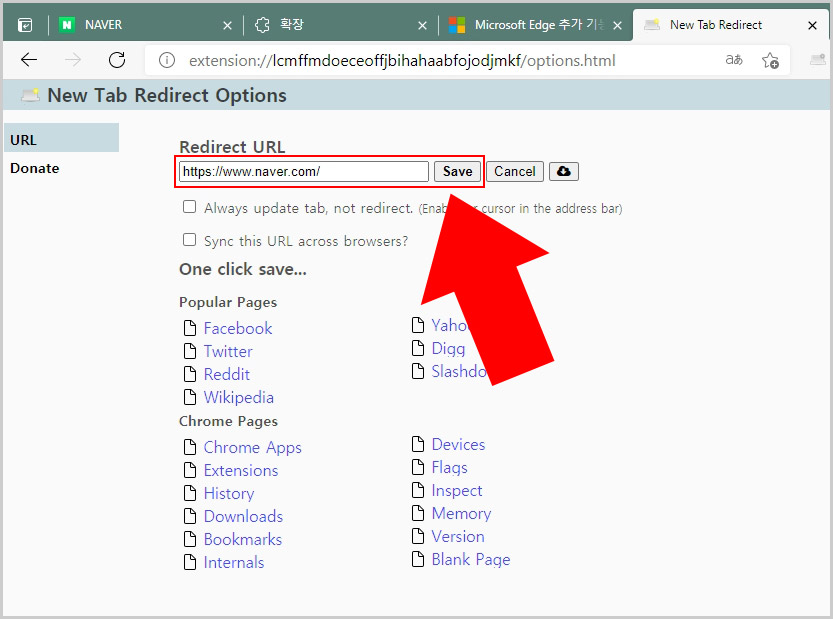Click the page icon beside Digg
This screenshot has width=833, height=619.
tap(418, 348)
